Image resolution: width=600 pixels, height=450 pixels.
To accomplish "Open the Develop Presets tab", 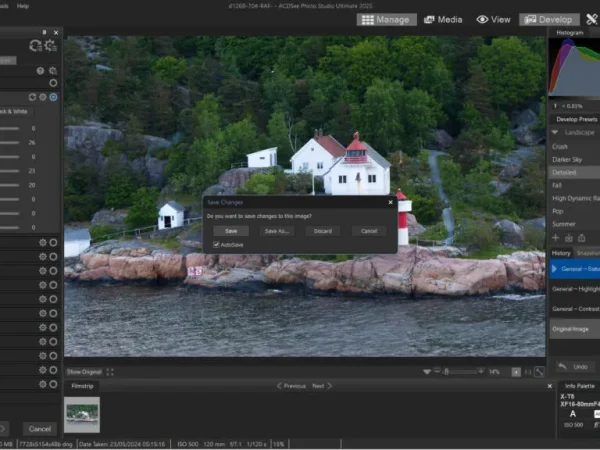I will point(576,119).
